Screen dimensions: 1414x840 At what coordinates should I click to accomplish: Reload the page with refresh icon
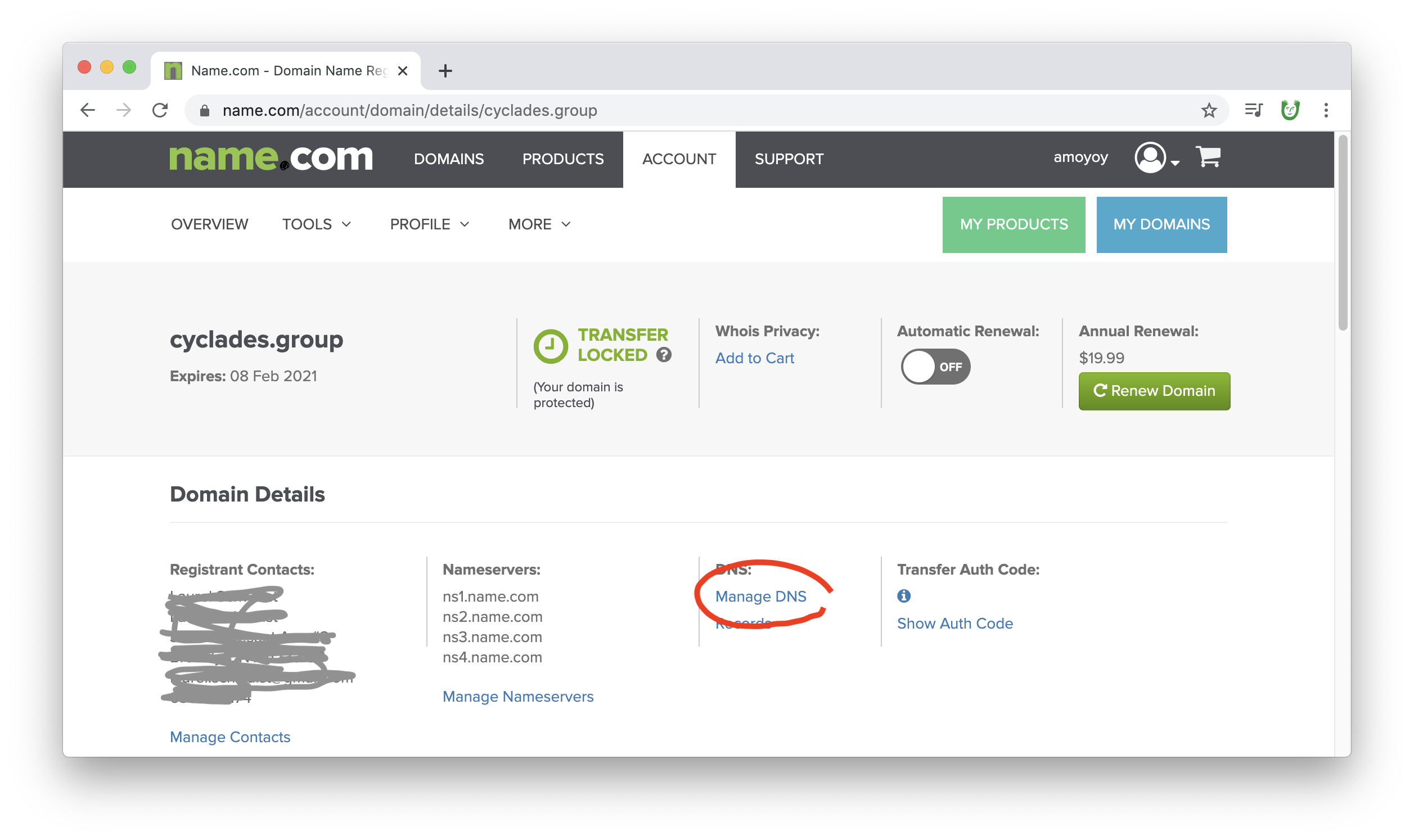tap(160, 110)
